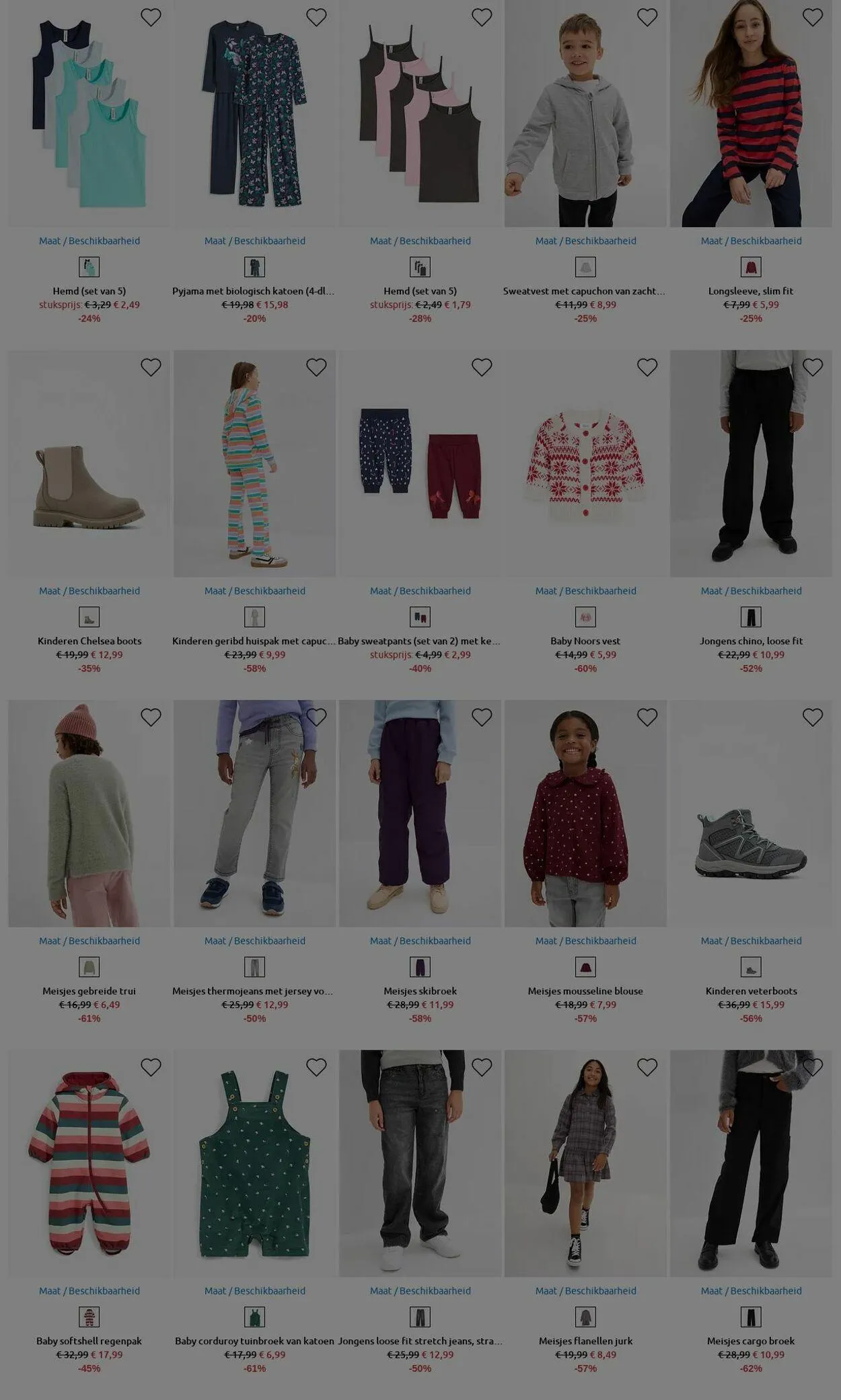Toggle heart on Sweatvest met capuchon

click(647, 17)
